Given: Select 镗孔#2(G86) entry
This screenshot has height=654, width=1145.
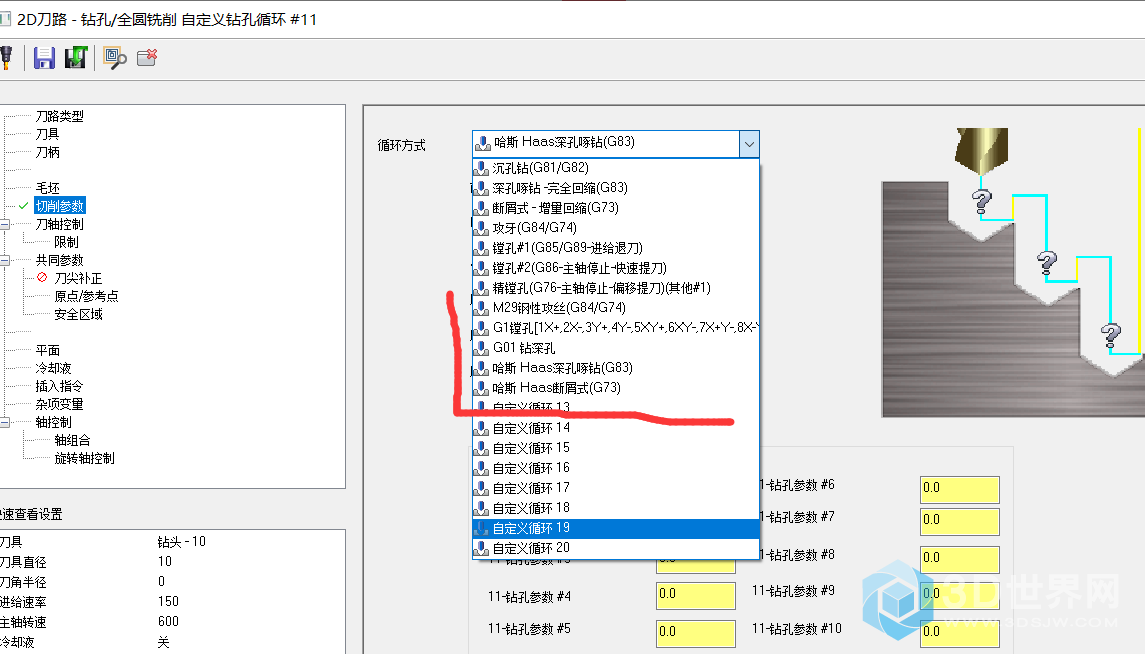Looking at the screenshot, I should coord(616,268).
